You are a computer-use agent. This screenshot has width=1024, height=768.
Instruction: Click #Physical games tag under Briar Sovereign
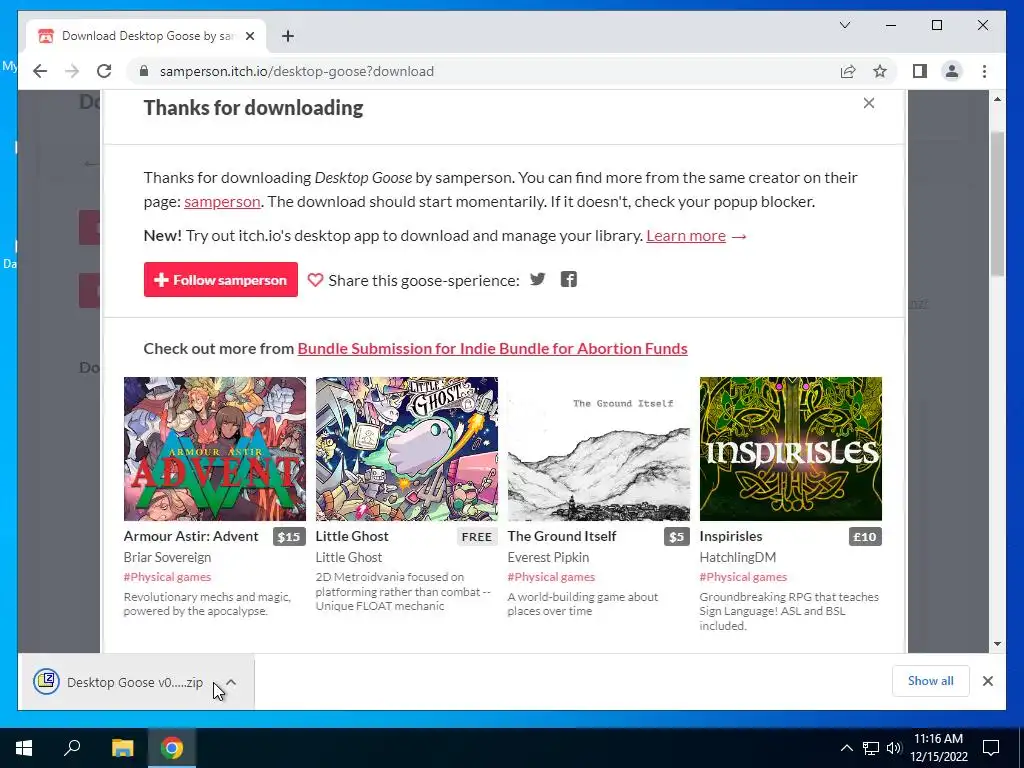click(167, 577)
